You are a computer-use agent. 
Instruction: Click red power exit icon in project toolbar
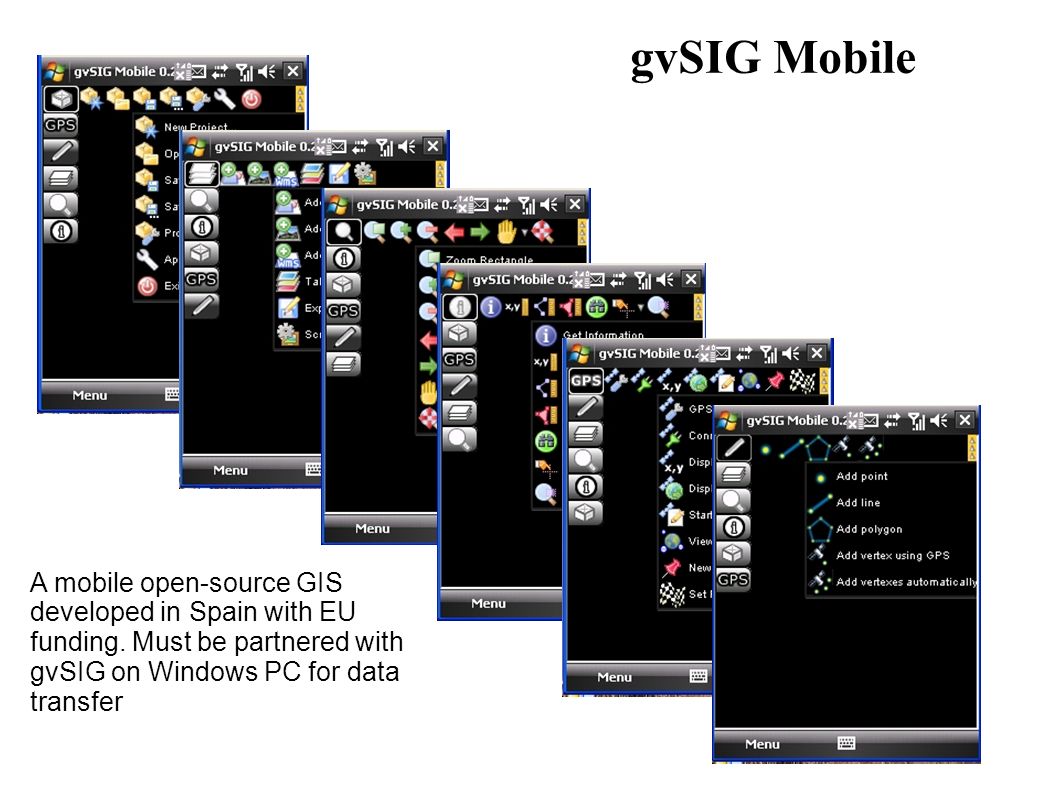coord(251,100)
